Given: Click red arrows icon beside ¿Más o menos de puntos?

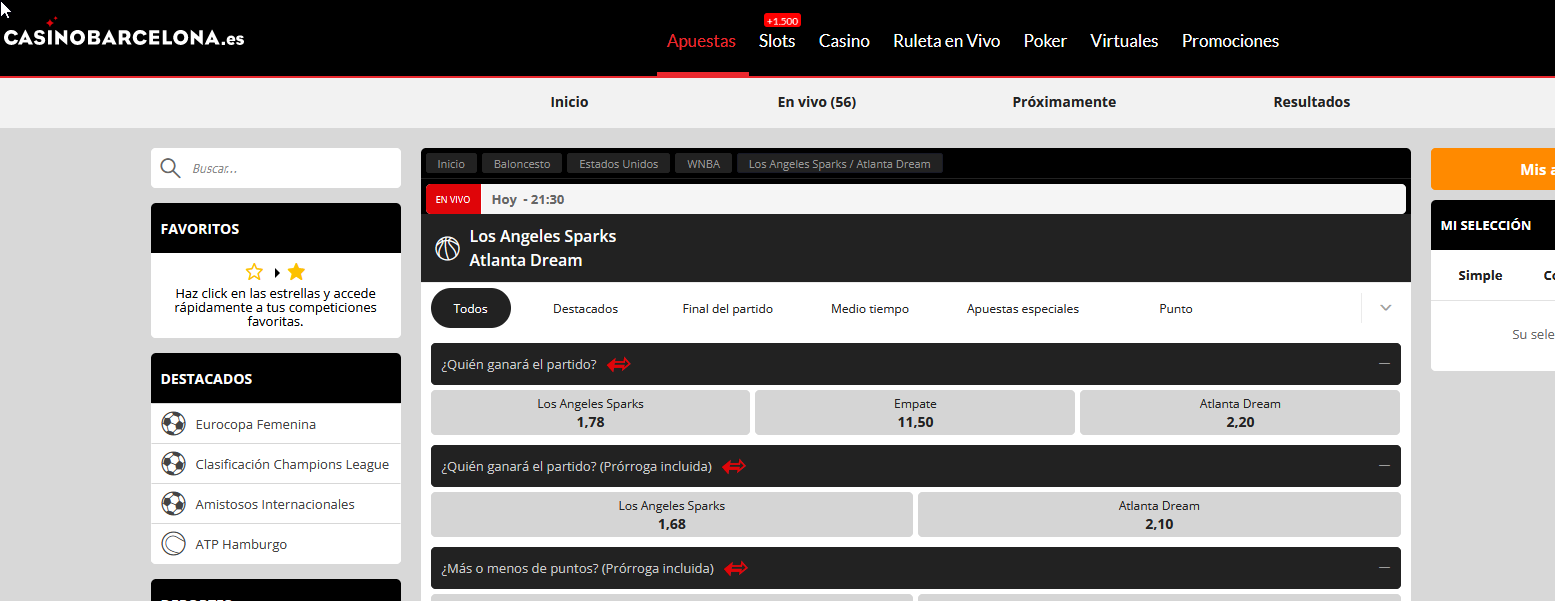Looking at the screenshot, I should [737, 568].
